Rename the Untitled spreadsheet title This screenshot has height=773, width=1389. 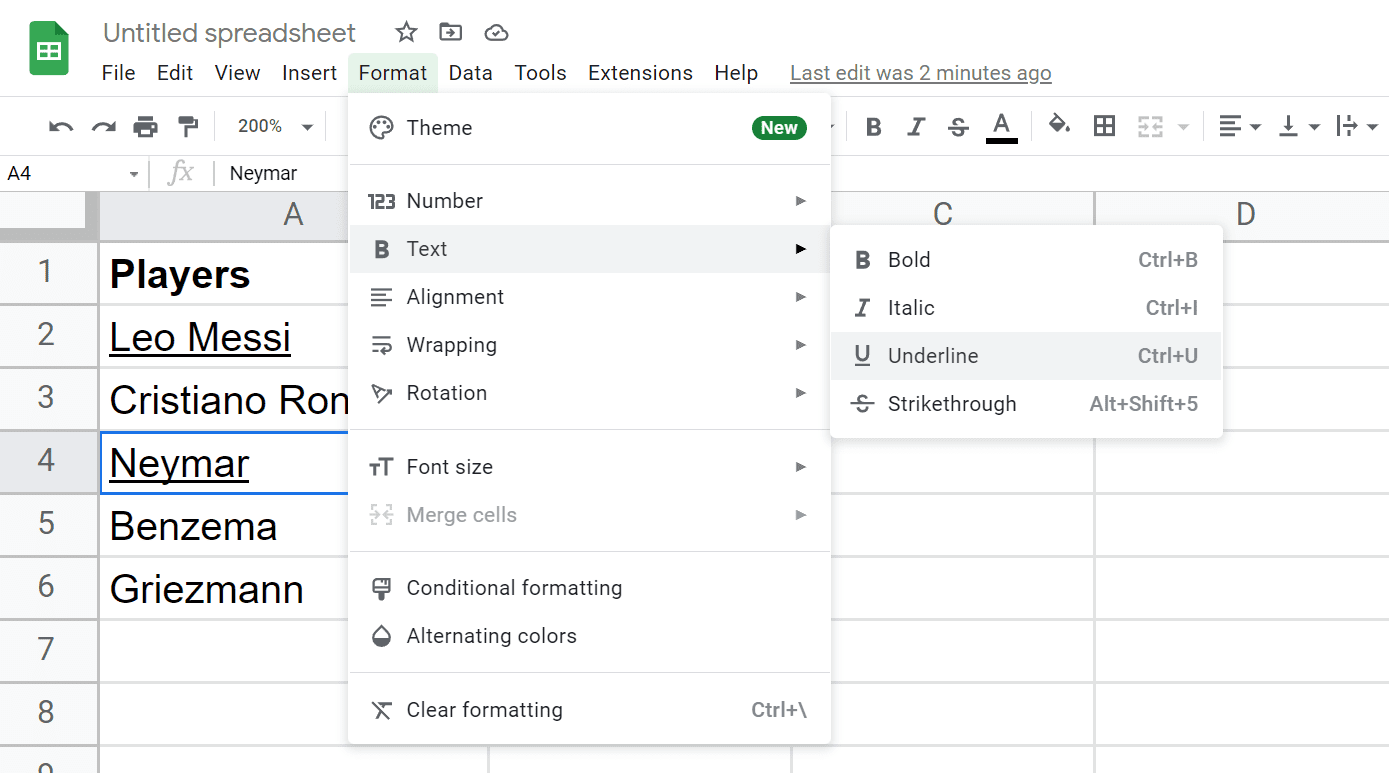[x=230, y=33]
